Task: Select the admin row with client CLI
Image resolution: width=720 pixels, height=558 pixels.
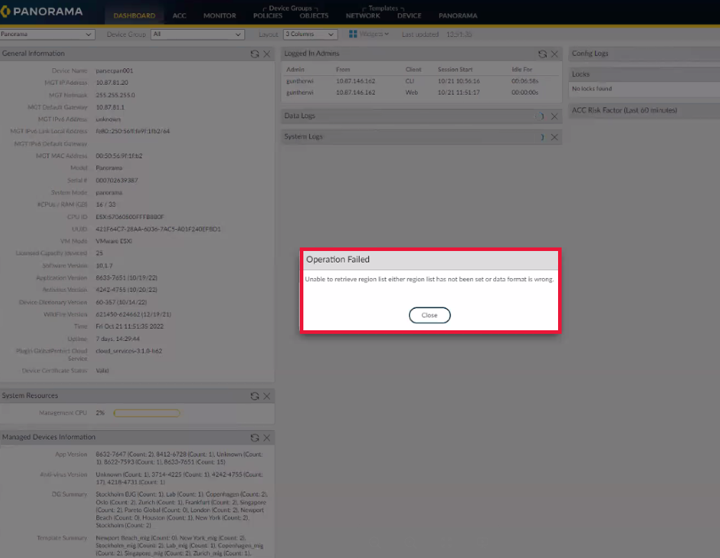Action: click(x=421, y=81)
